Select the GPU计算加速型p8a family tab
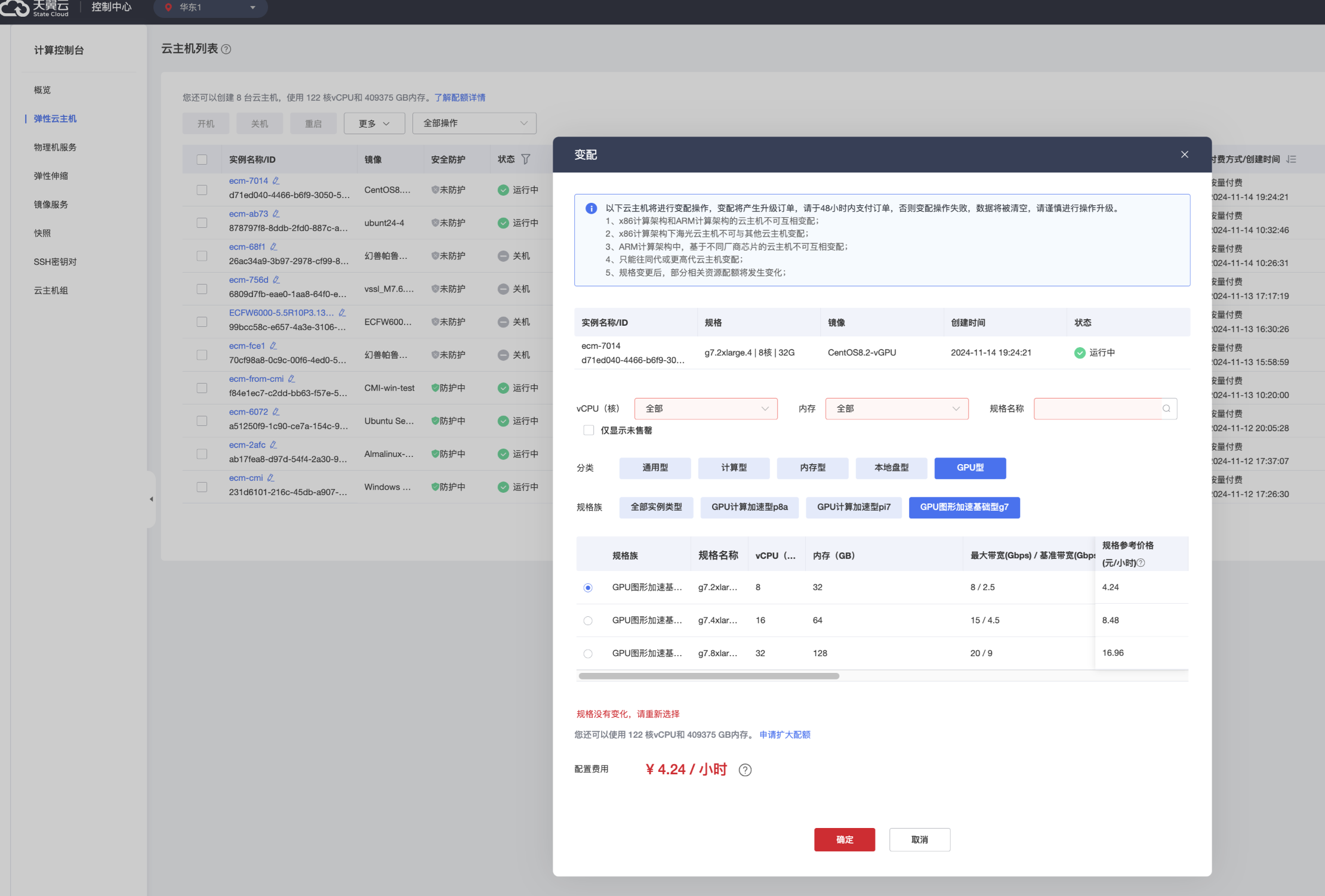The height and width of the screenshot is (896, 1325). click(x=750, y=508)
